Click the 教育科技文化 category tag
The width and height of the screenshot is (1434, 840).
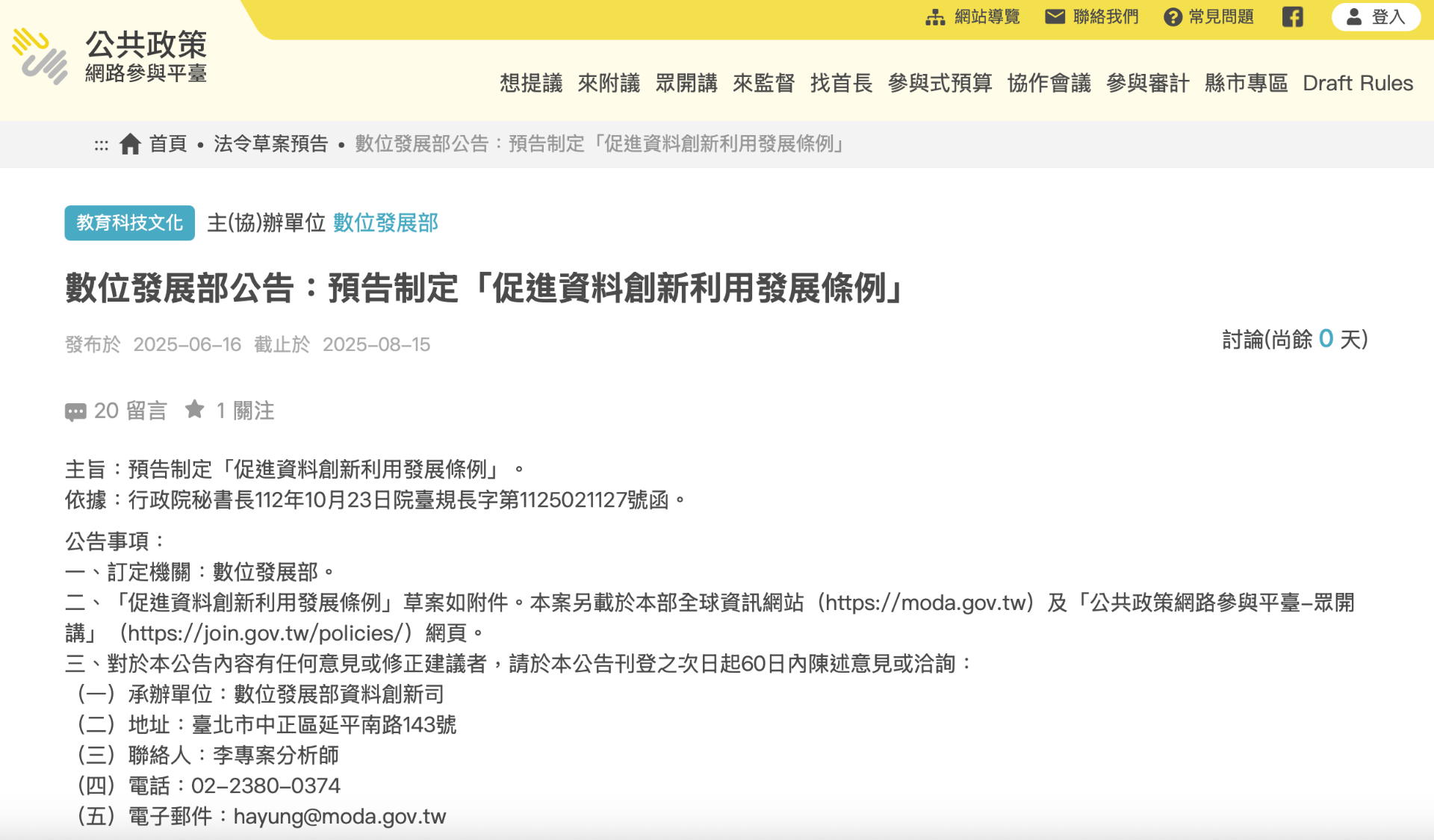(x=129, y=223)
